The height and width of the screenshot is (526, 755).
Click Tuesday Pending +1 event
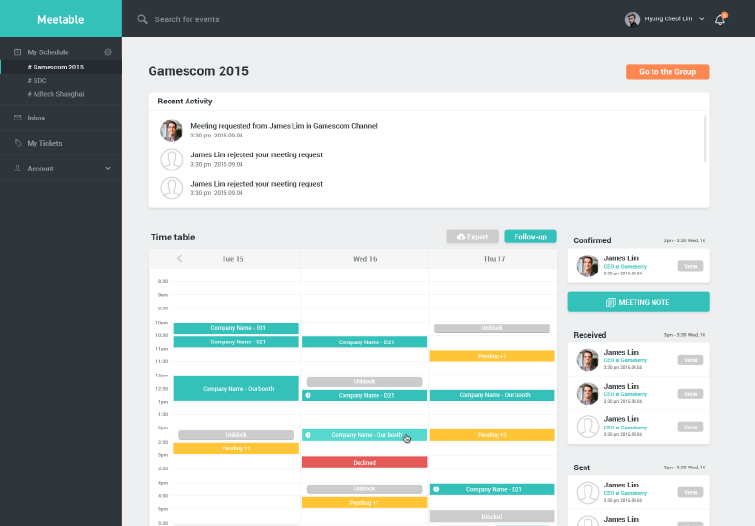[x=236, y=448]
